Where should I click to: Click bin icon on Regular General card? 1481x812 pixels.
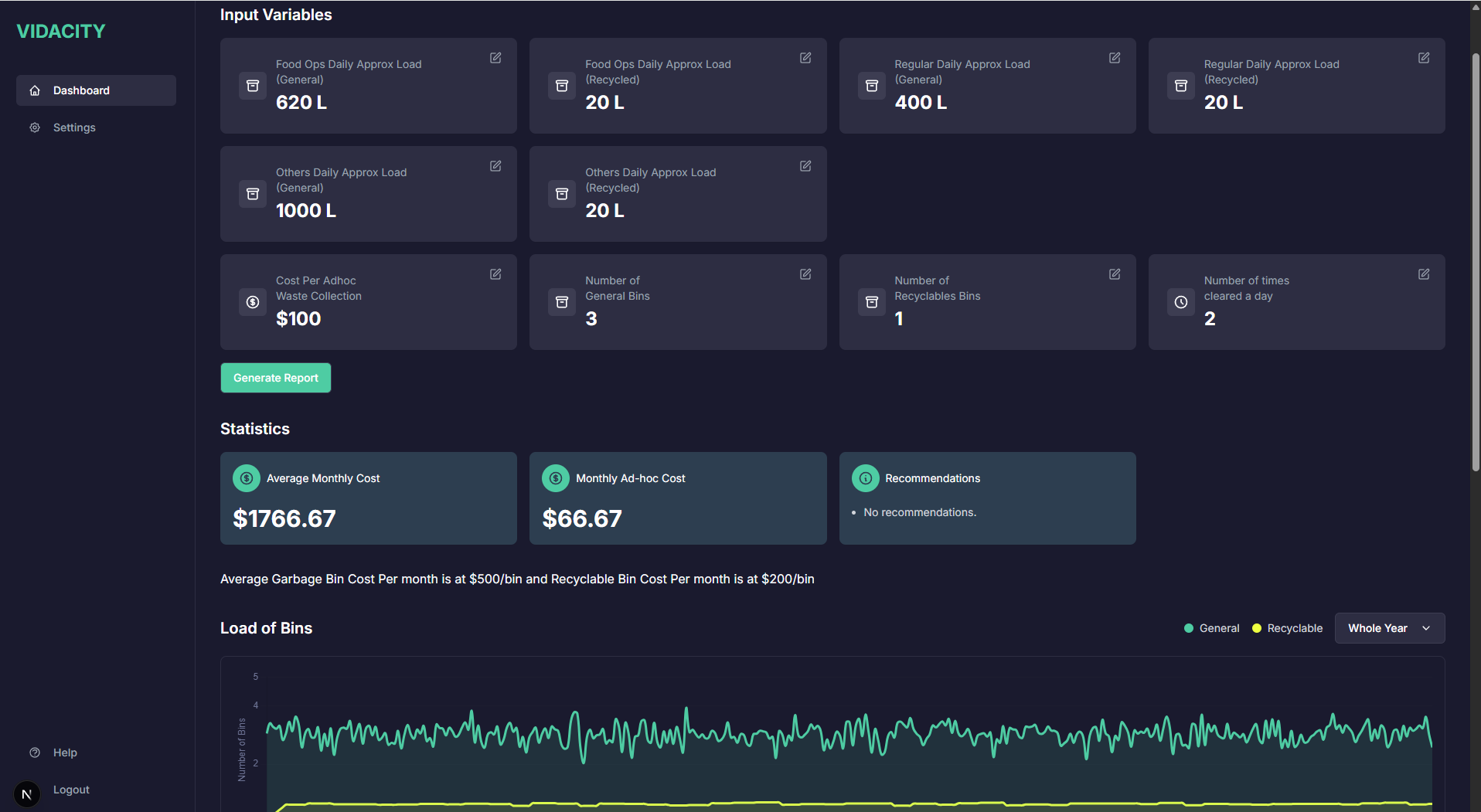872,86
